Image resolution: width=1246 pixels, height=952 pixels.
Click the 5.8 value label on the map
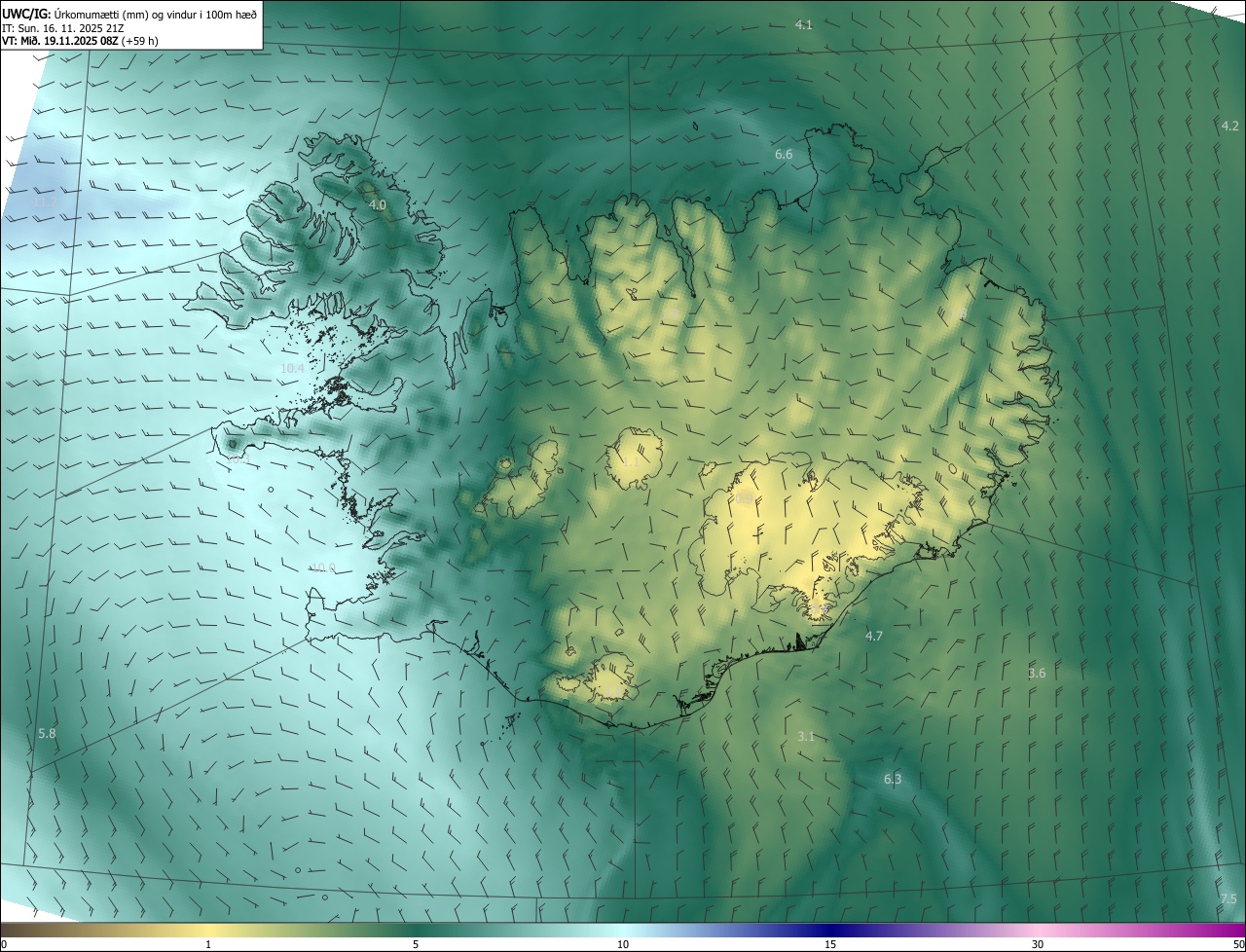(47, 732)
